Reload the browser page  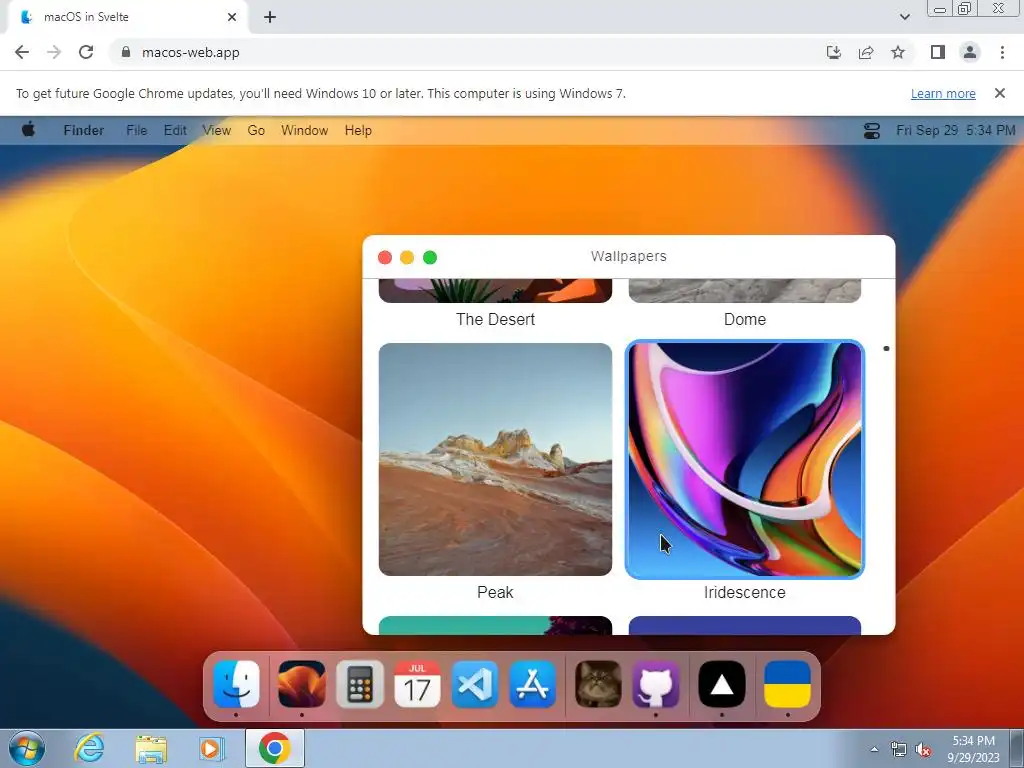pyautogui.click(x=86, y=52)
